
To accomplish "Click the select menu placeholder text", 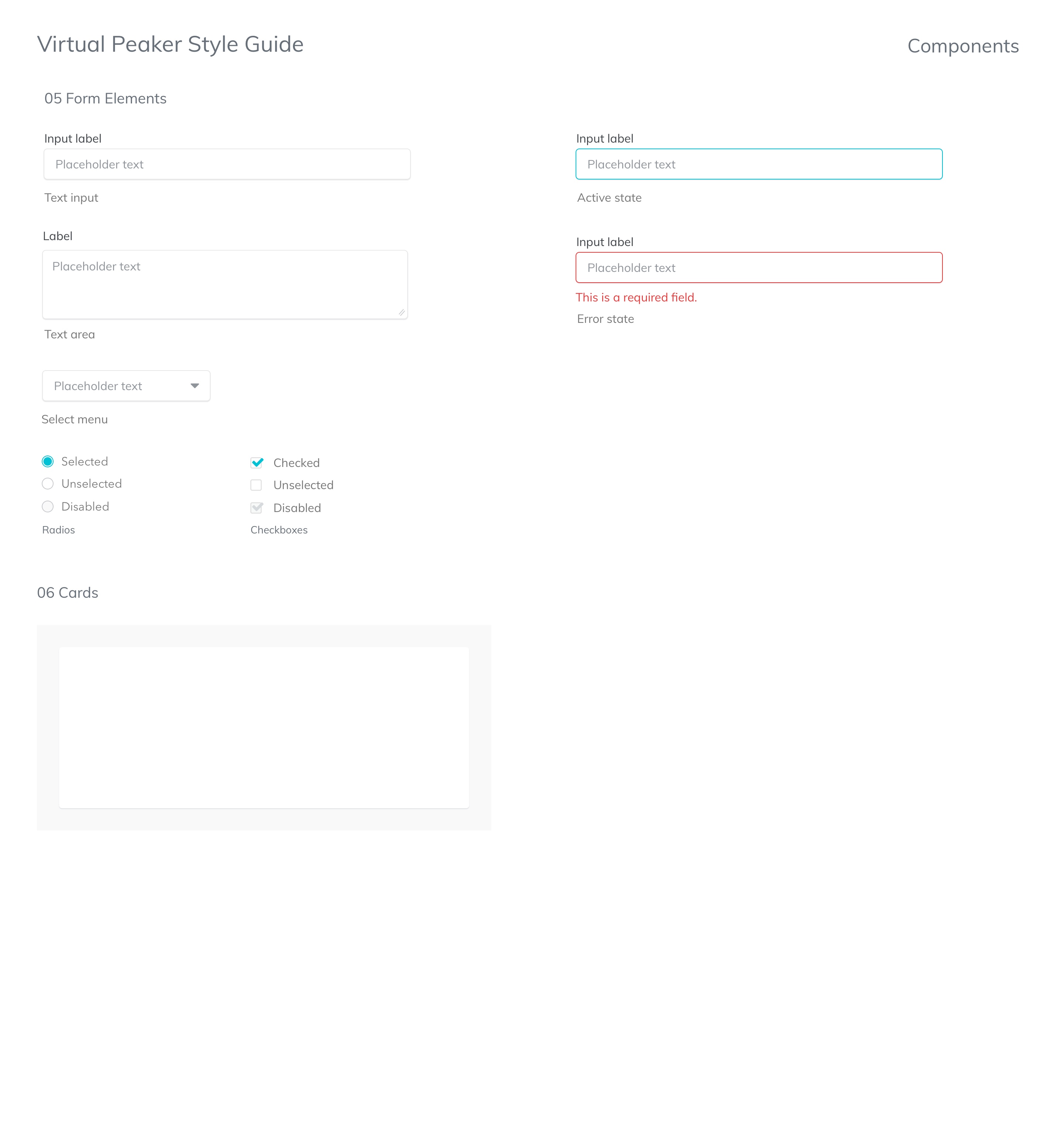I will pos(97,385).
